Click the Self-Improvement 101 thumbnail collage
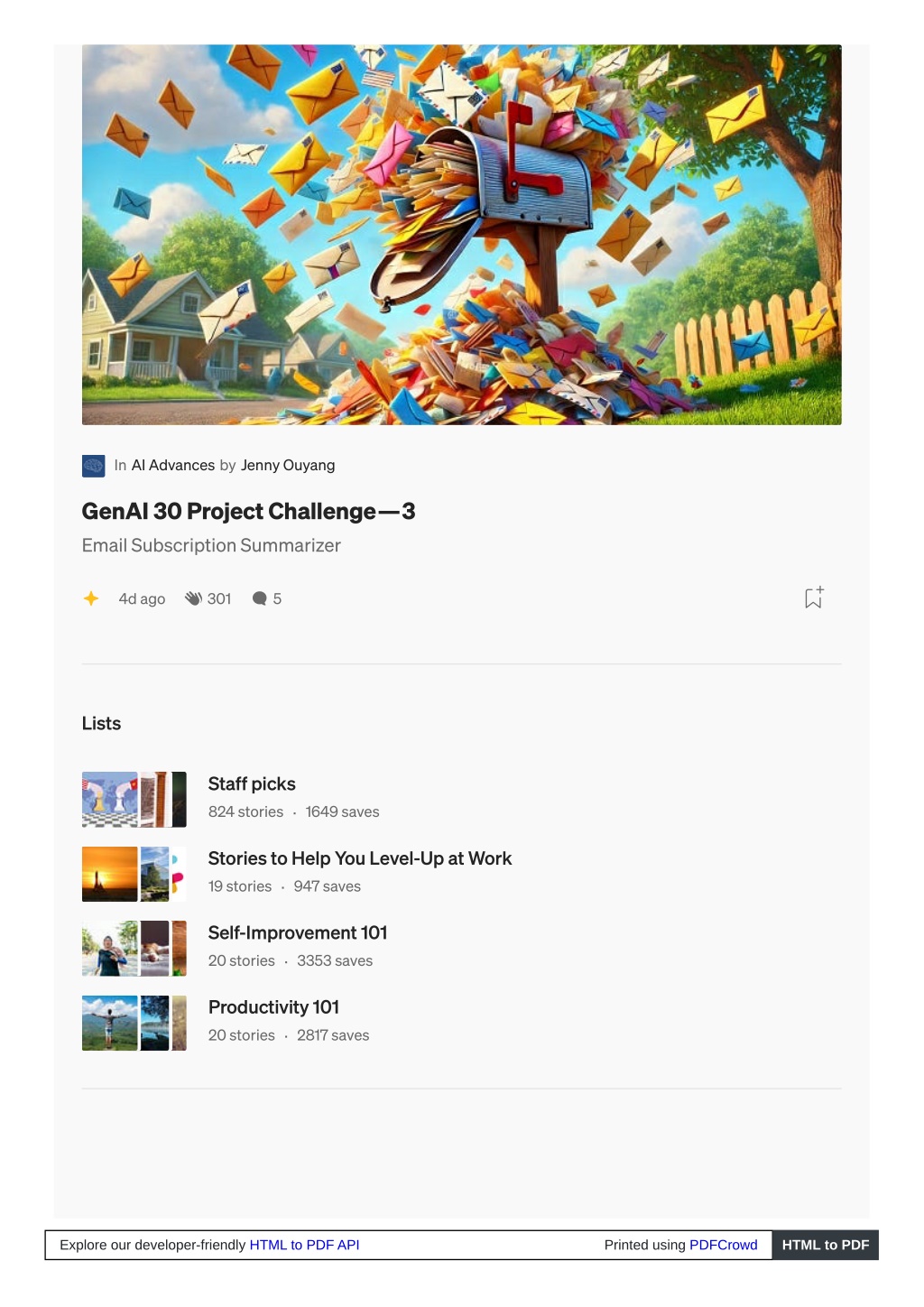924x1307 pixels. [134, 949]
